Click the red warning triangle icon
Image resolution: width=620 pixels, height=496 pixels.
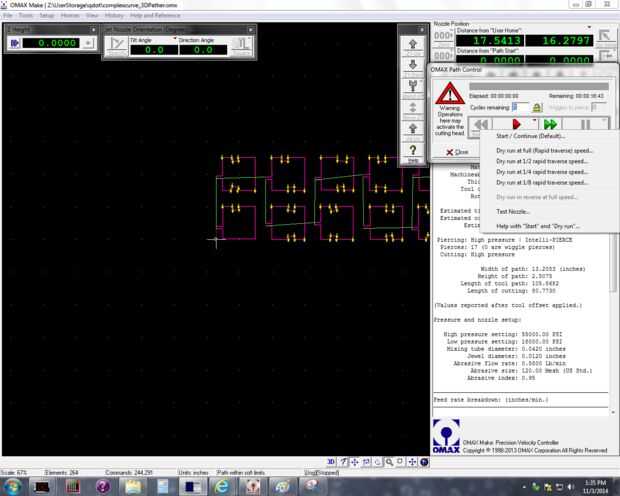[450, 93]
